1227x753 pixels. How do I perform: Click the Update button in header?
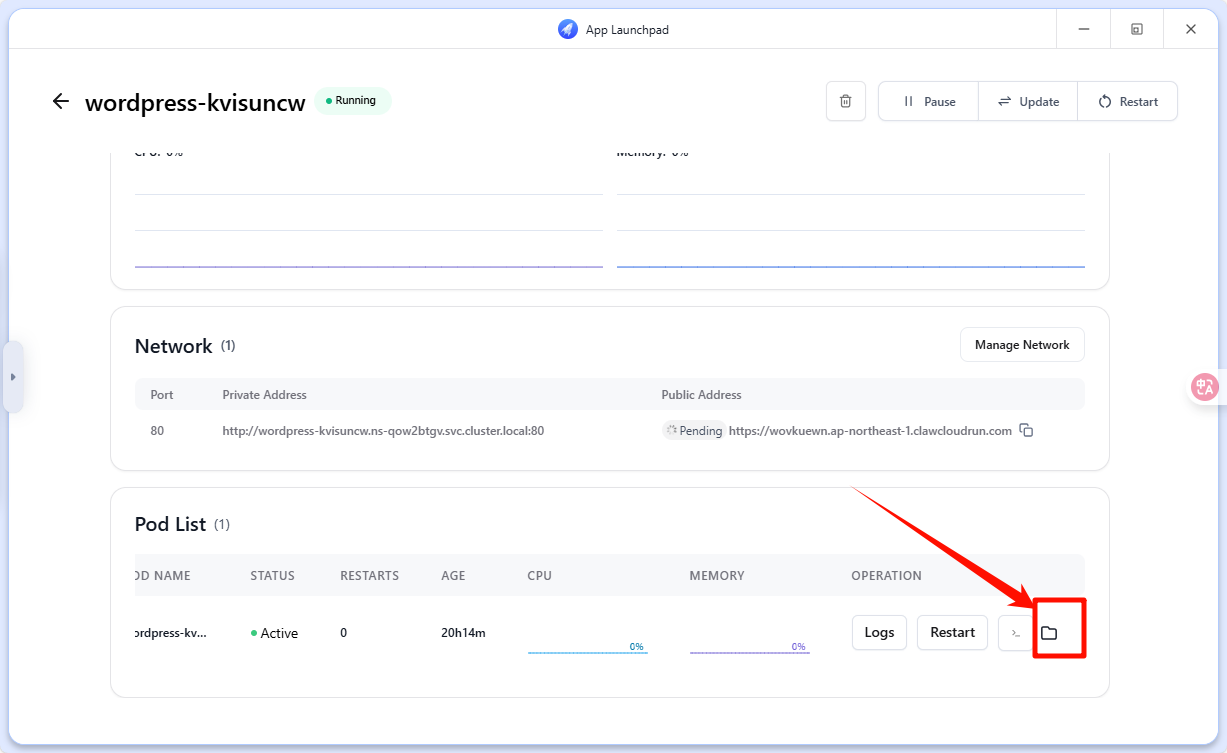1028,101
